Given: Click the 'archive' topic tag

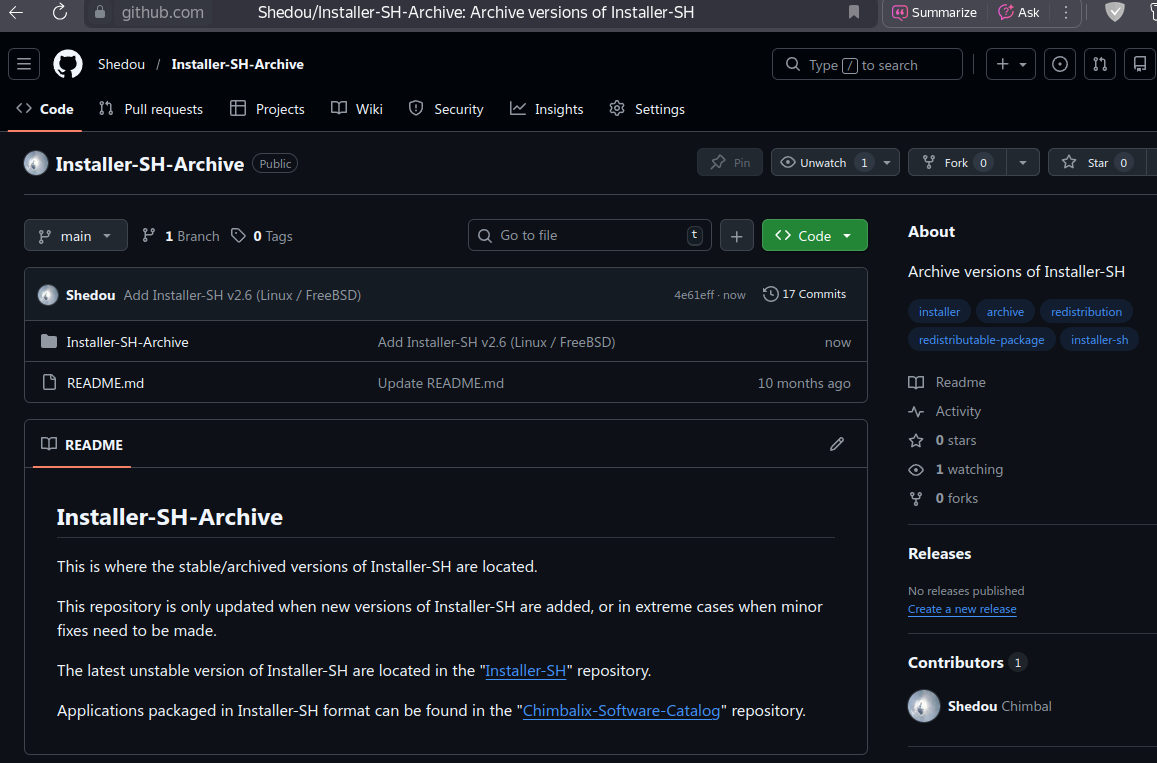Looking at the screenshot, I should 1005,311.
